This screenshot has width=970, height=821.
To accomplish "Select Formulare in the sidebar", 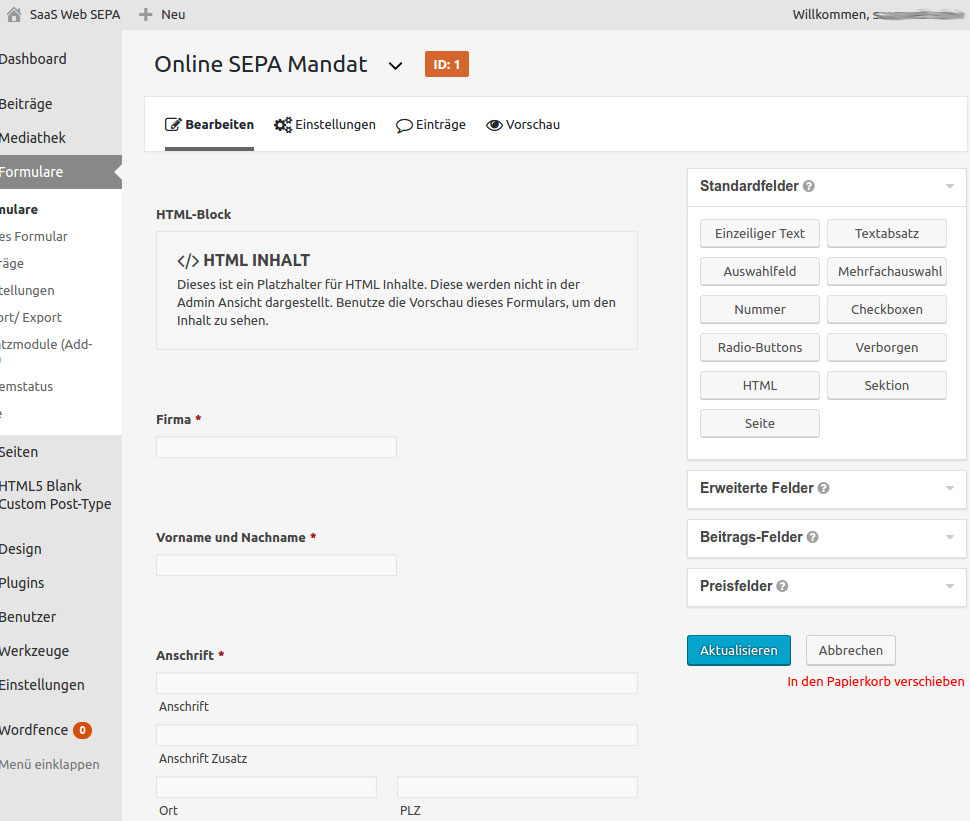I will pyautogui.click(x=61, y=172).
